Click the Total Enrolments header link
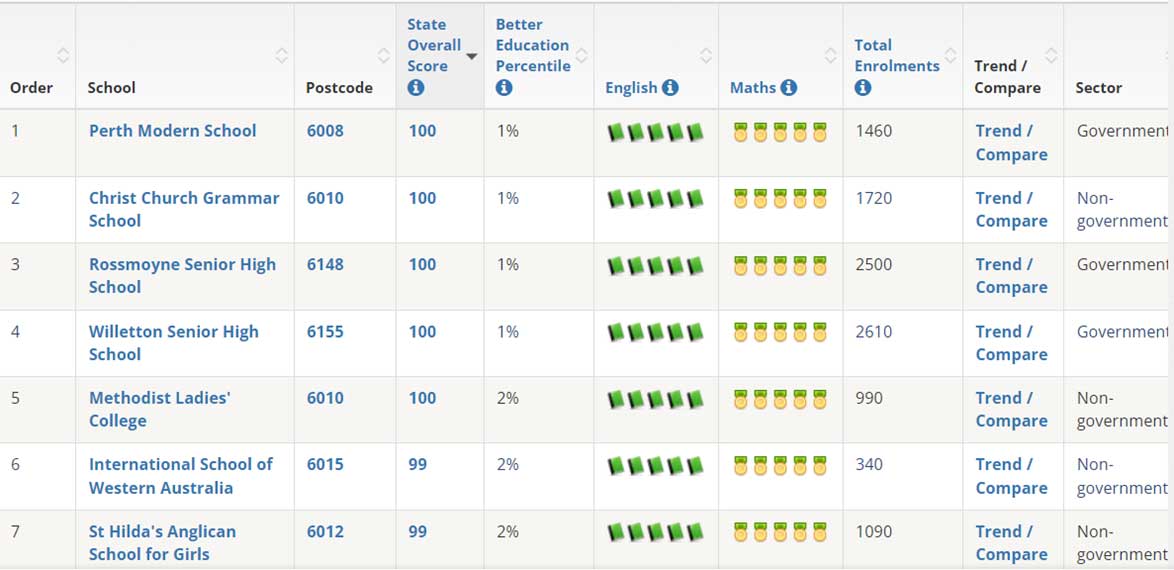1174x570 pixels. pos(896,55)
